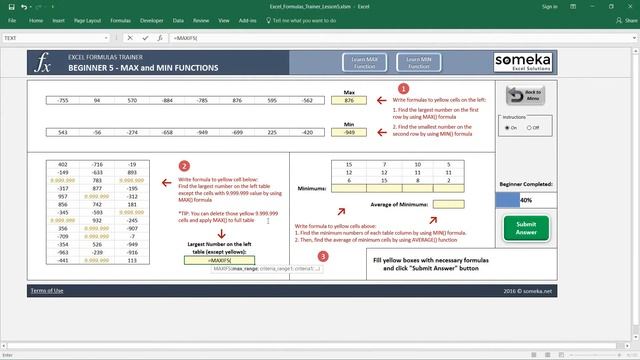The height and width of the screenshot is (360, 640).
Task: Switch to Page Break Preview in status bar
Action: point(561,355)
